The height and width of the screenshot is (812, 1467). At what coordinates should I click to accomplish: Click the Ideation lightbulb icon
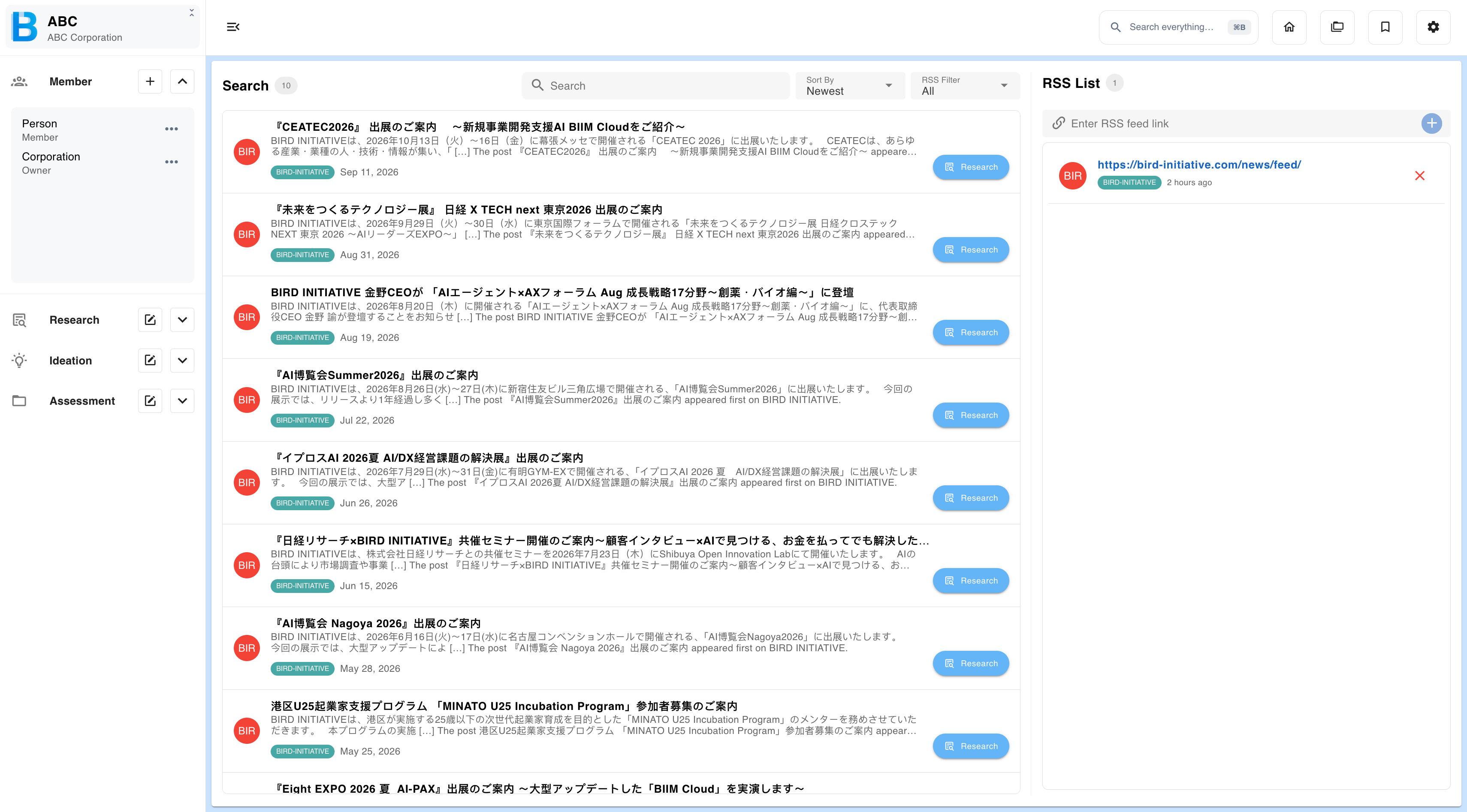(19, 360)
